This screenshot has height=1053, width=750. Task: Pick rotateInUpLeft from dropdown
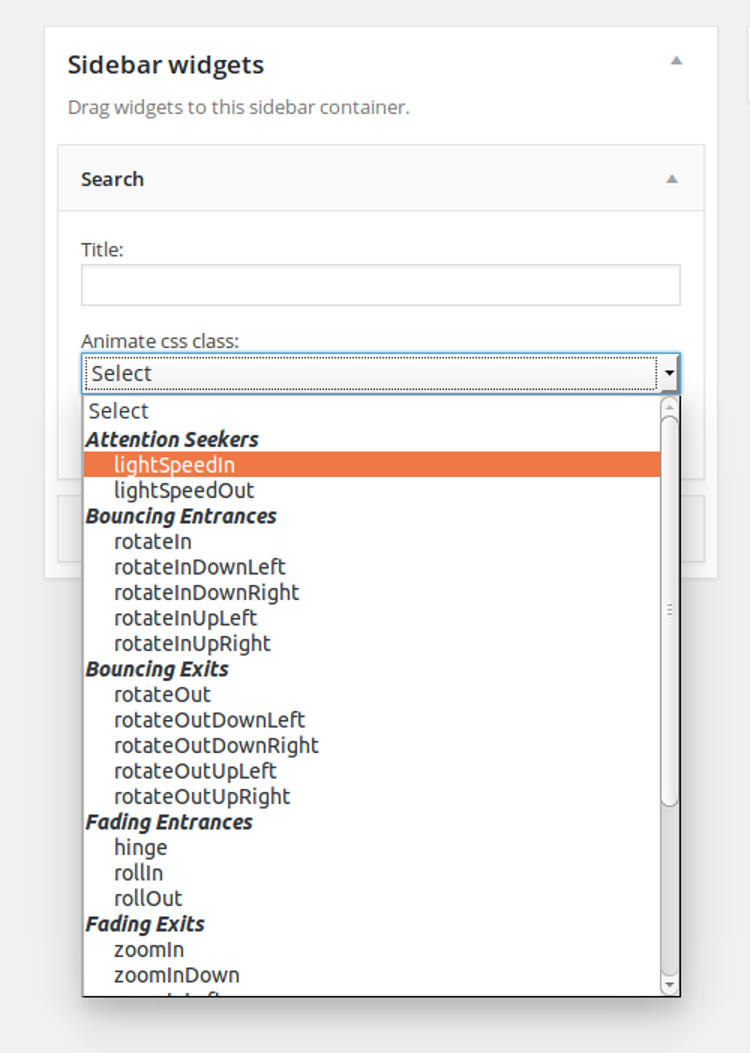click(x=185, y=618)
